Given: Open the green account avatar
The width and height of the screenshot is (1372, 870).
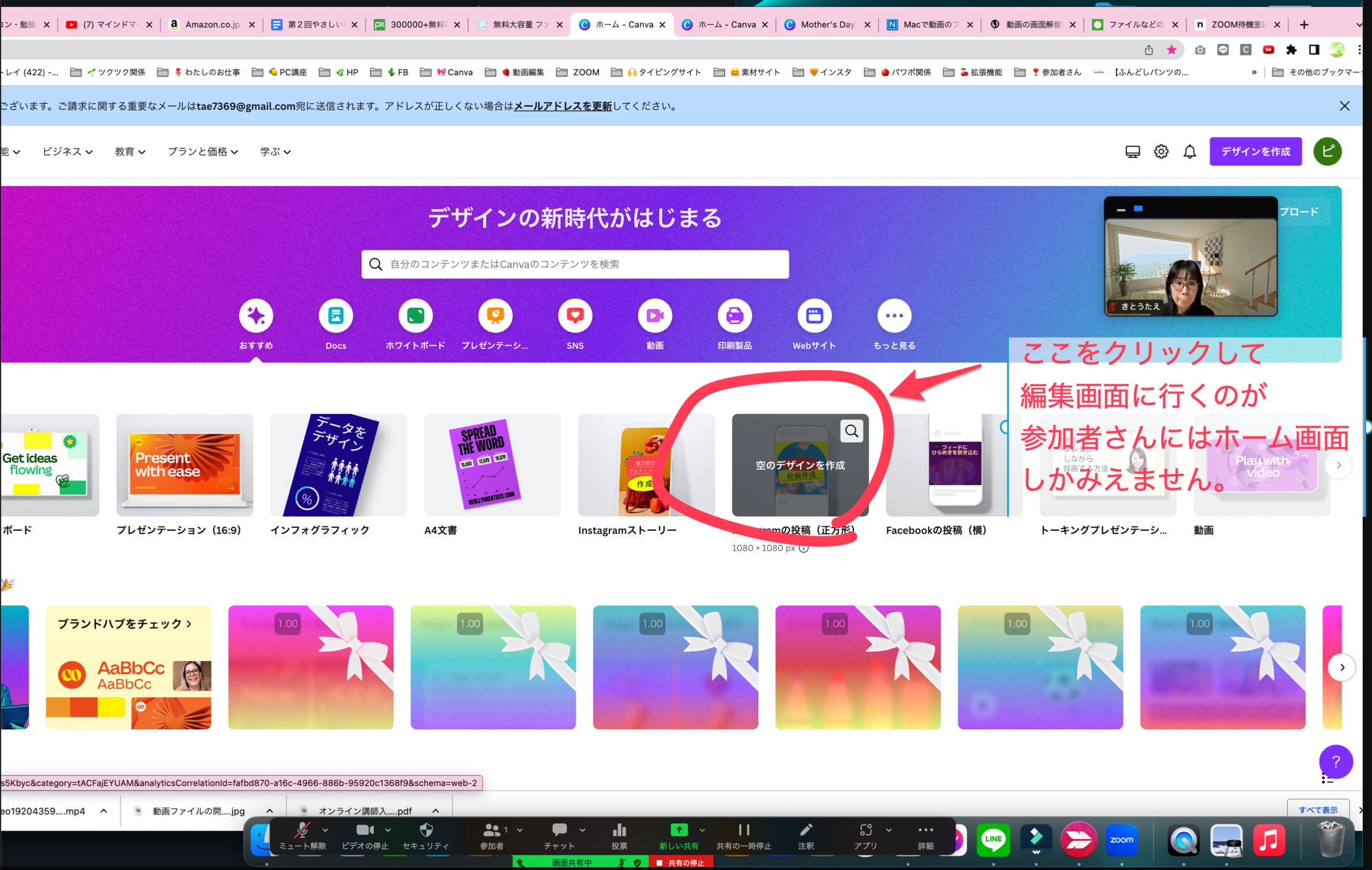Looking at the screenshot, I should (x=1328, y=151).
